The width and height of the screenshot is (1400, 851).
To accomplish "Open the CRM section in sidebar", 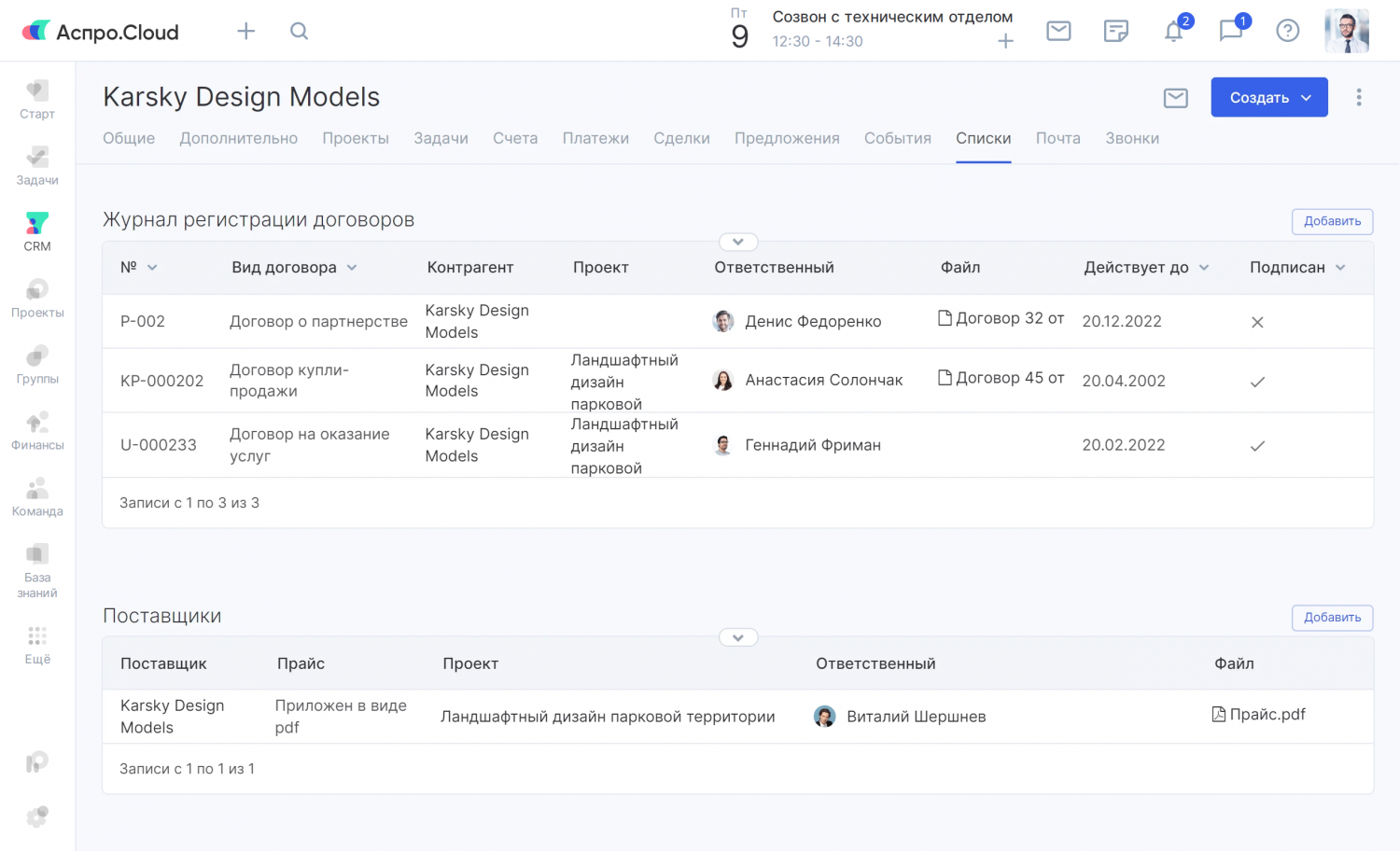I will coord(37,231).
